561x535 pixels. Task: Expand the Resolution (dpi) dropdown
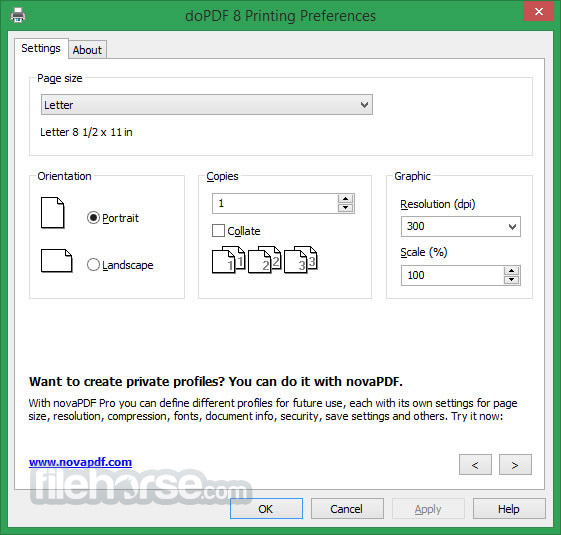(x=460, y=227)
